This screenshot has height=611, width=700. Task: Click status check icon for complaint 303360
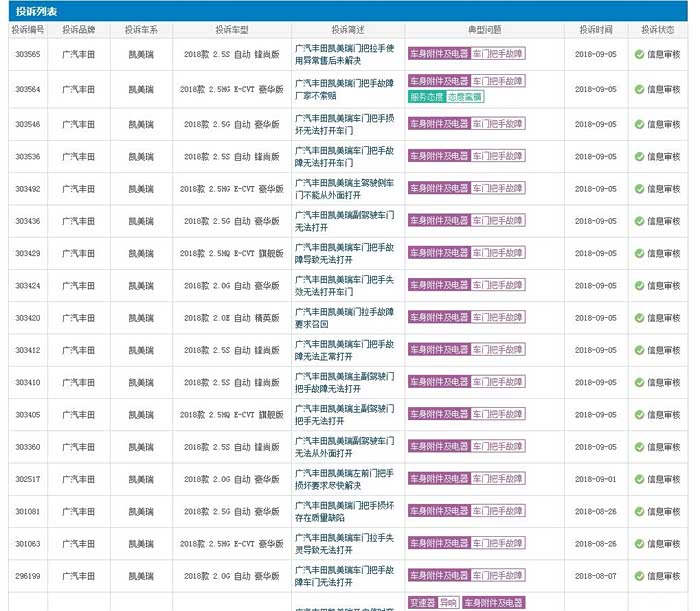click(x=639, y=447)
